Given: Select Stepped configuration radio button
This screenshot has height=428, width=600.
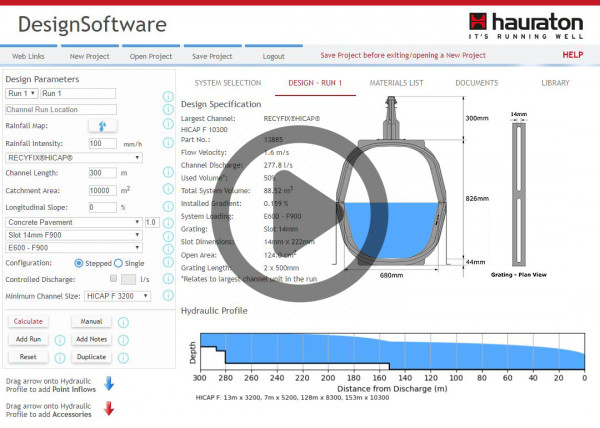Looking at the screenshot, I should coord(78,263).
